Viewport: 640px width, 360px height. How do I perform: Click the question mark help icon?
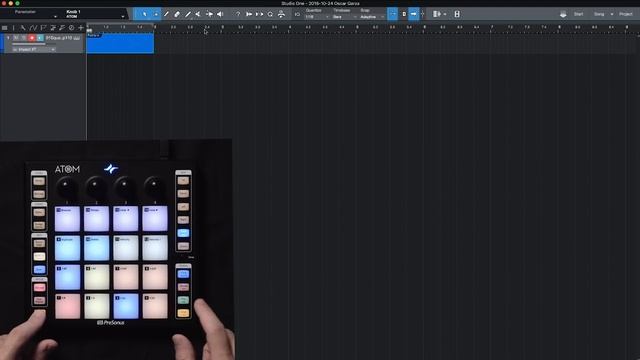point(238,14)
